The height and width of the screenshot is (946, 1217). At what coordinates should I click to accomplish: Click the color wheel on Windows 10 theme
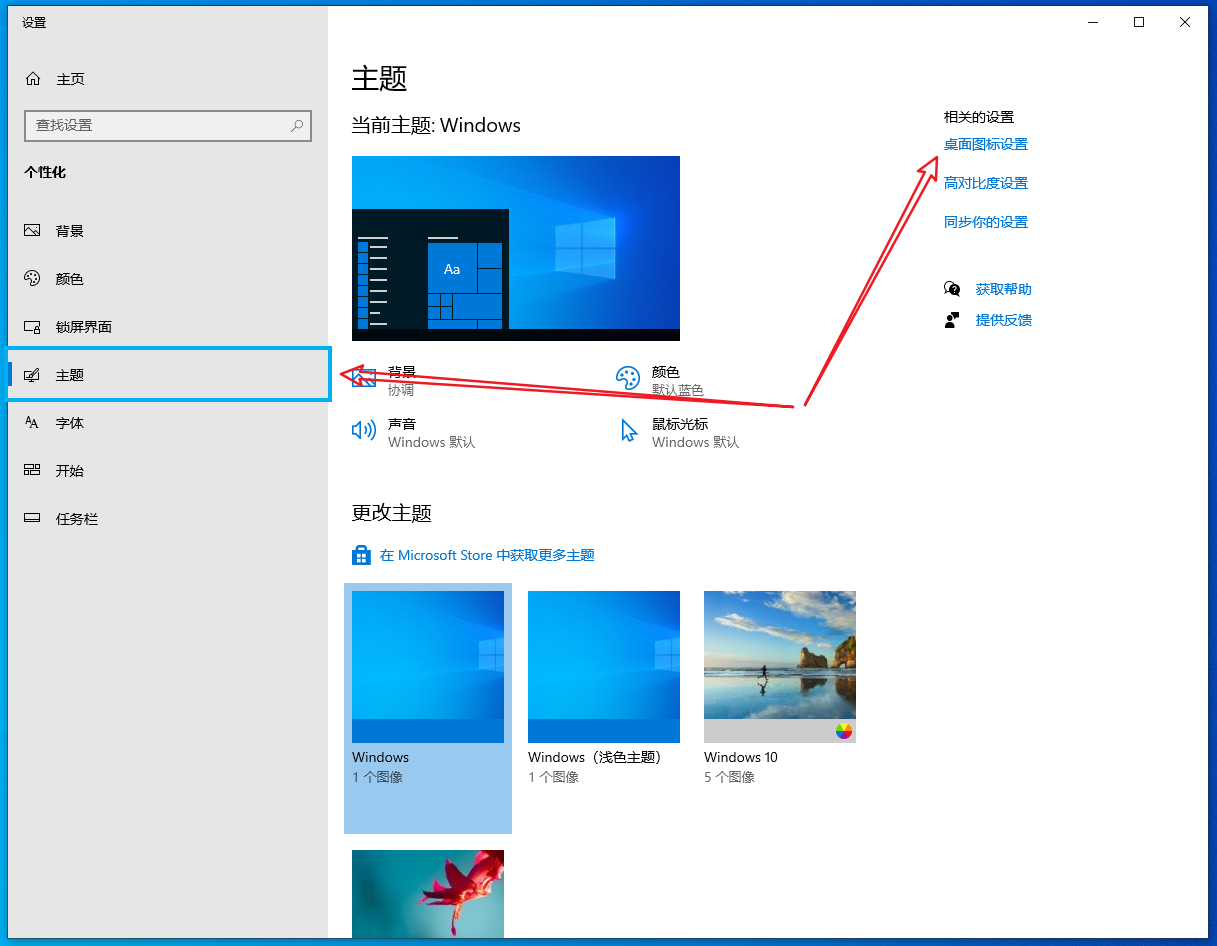tap(844, 730)
